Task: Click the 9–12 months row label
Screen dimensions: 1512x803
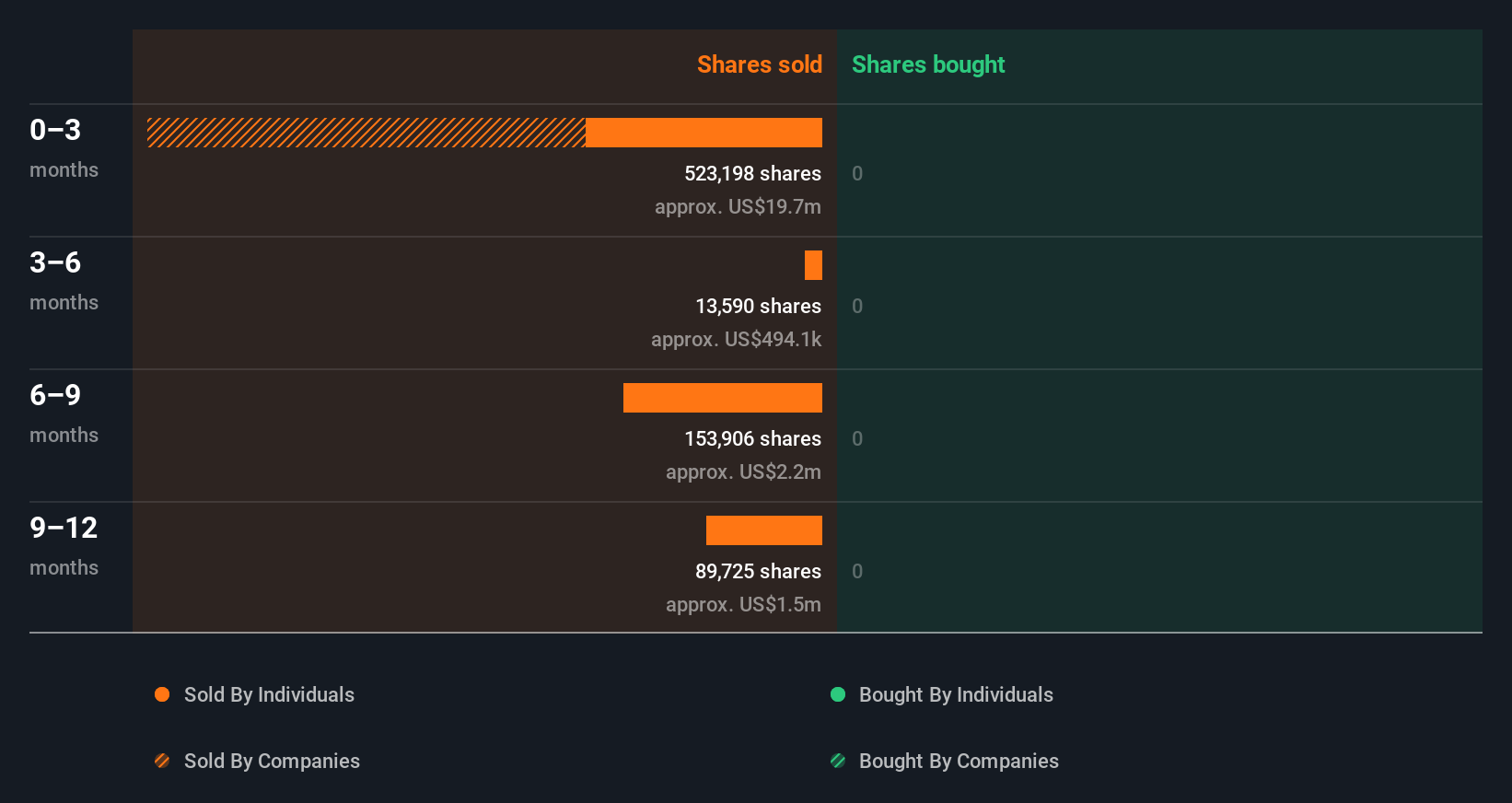Action: (64, 546)
